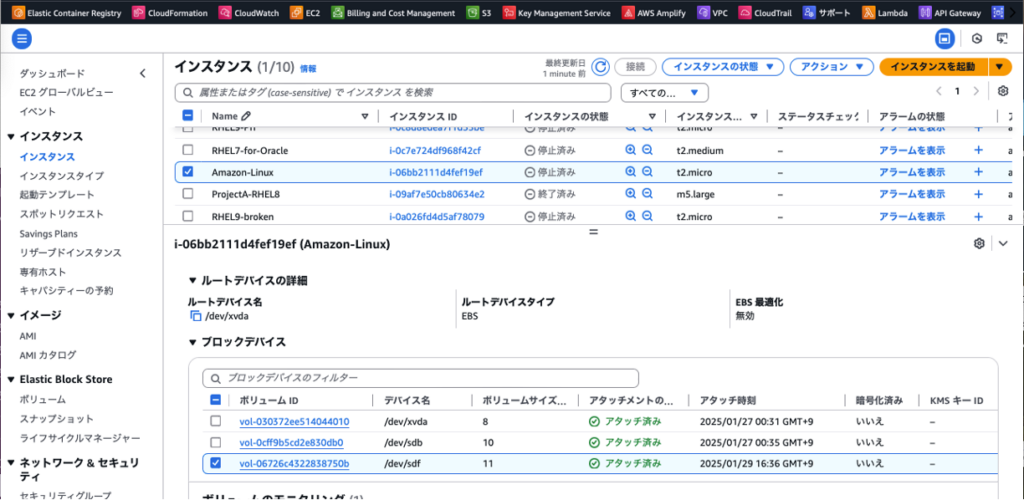Image resolution: width=1024 pixels, height=500 pixels.
Task: Open AMI カタログ in sidebar
Action: point(48,355)
